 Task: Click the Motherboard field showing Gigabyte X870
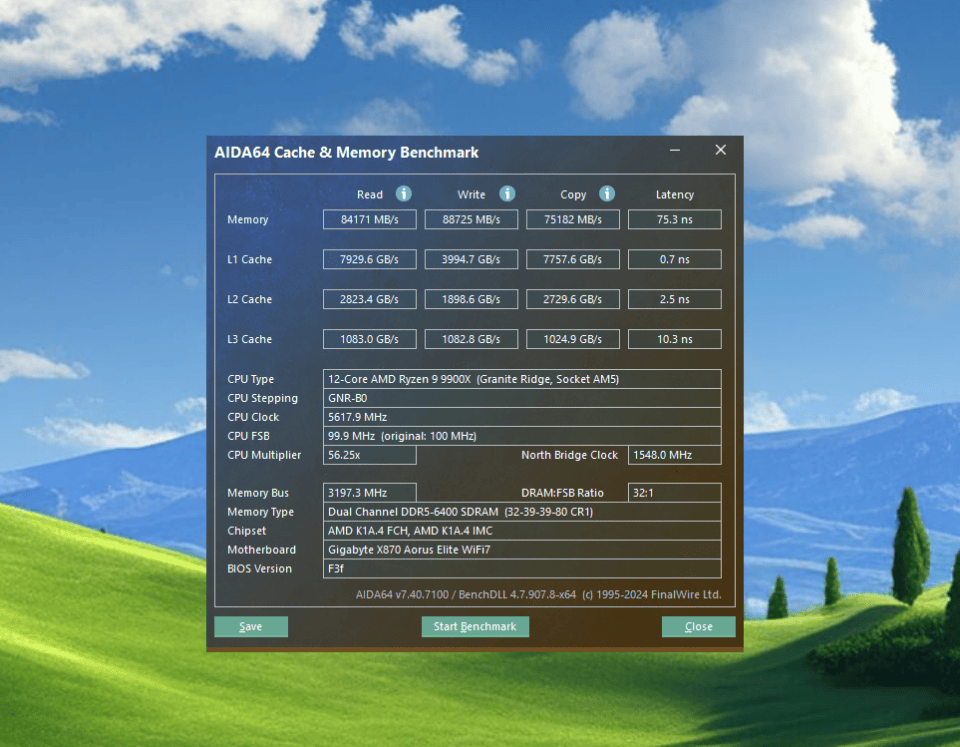(520, 549)
